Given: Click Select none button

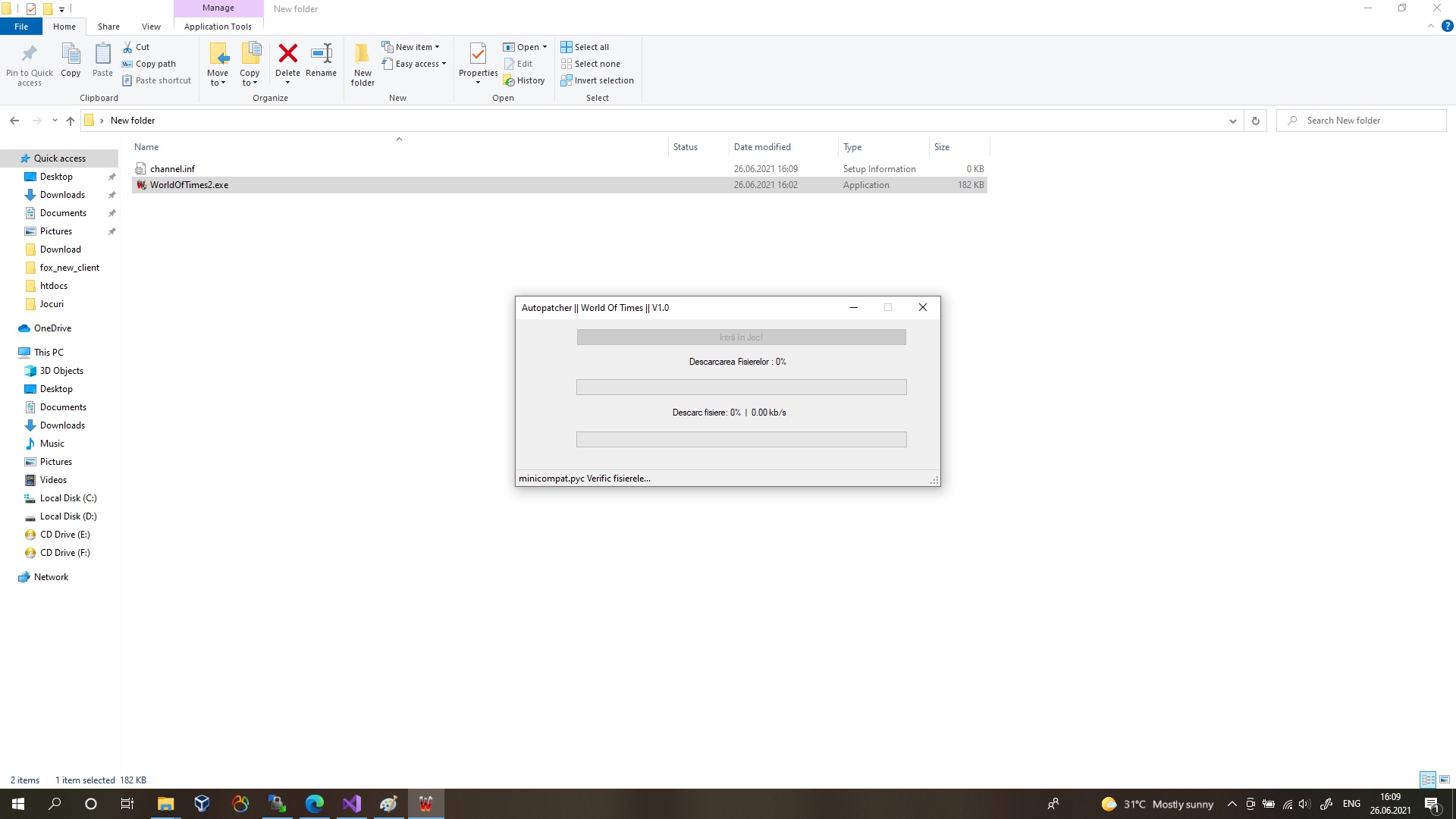Looking at the screenshot, I should 591,64.
